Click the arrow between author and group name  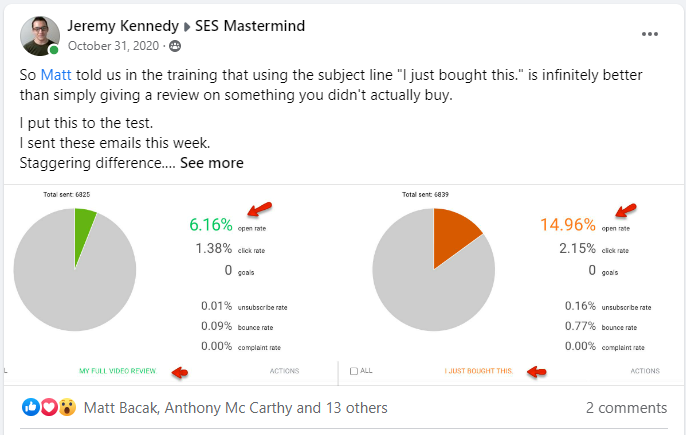tap(187, 27)
